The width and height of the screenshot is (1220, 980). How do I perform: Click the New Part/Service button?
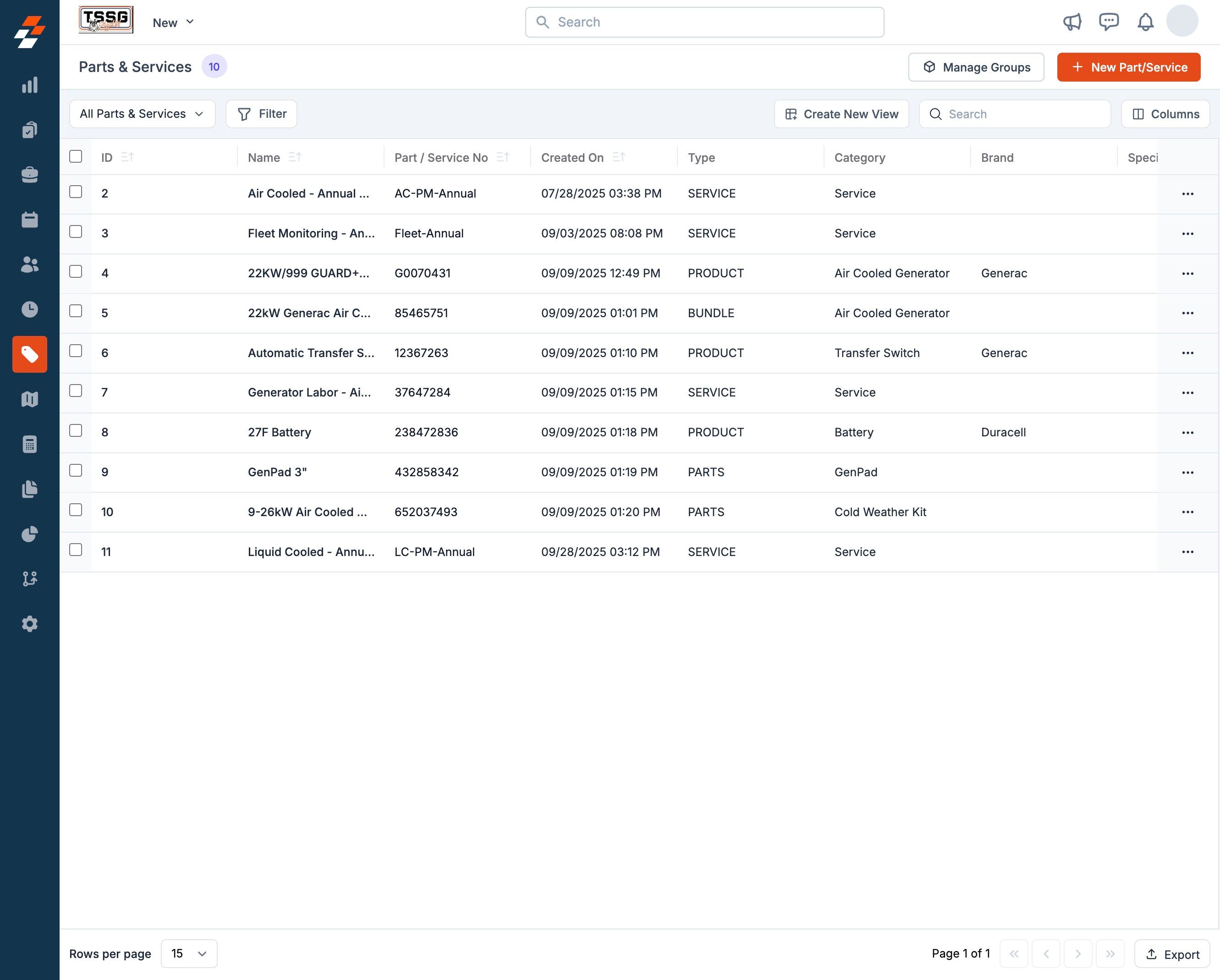coord(1128,67)
